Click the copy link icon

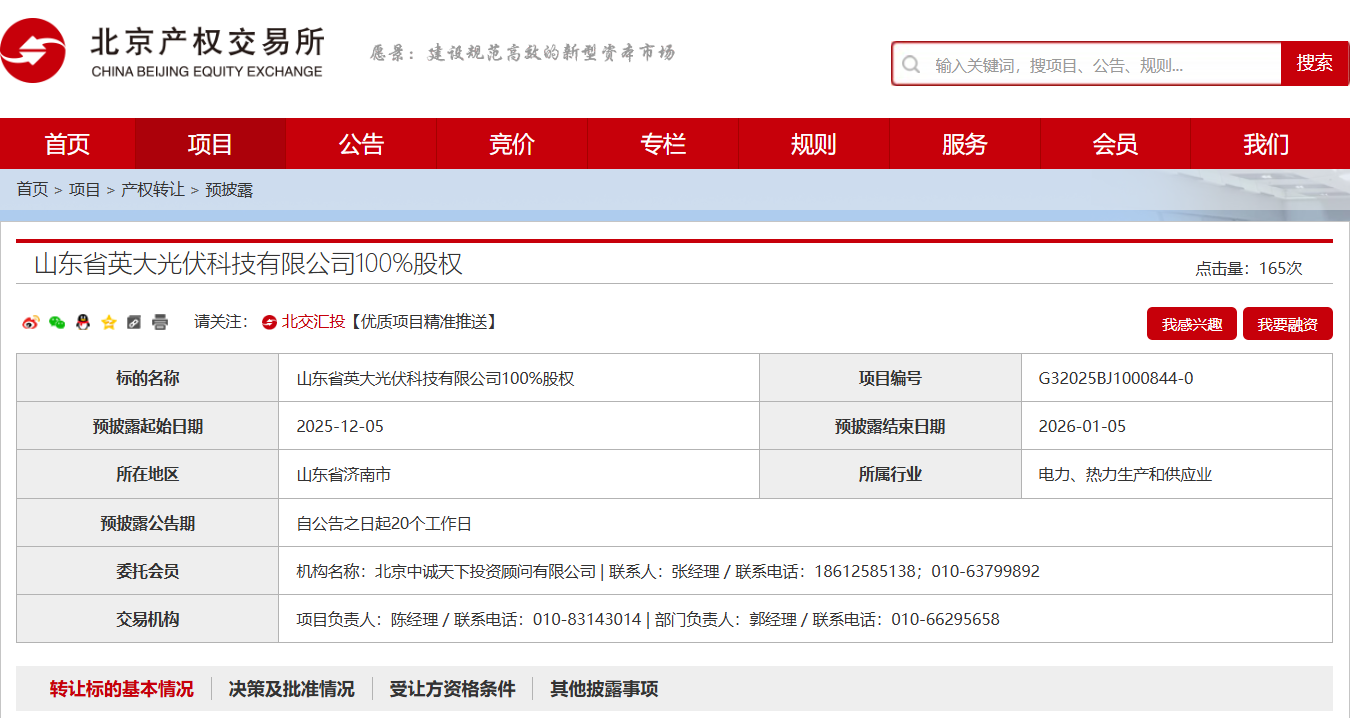134,322
